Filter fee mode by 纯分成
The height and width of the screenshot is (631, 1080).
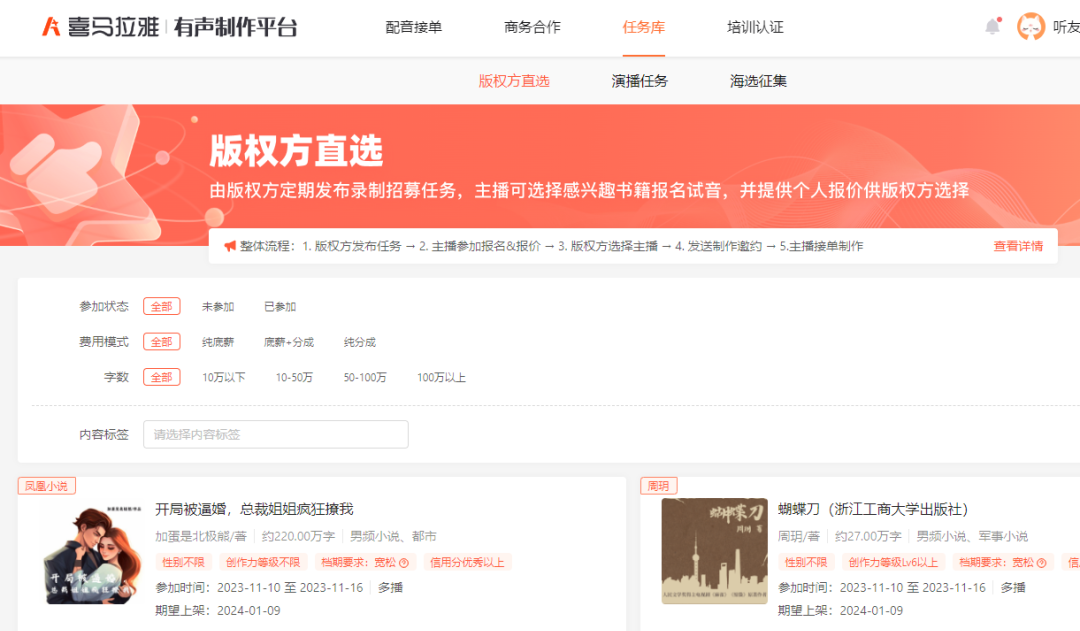(x=360, y=342)
